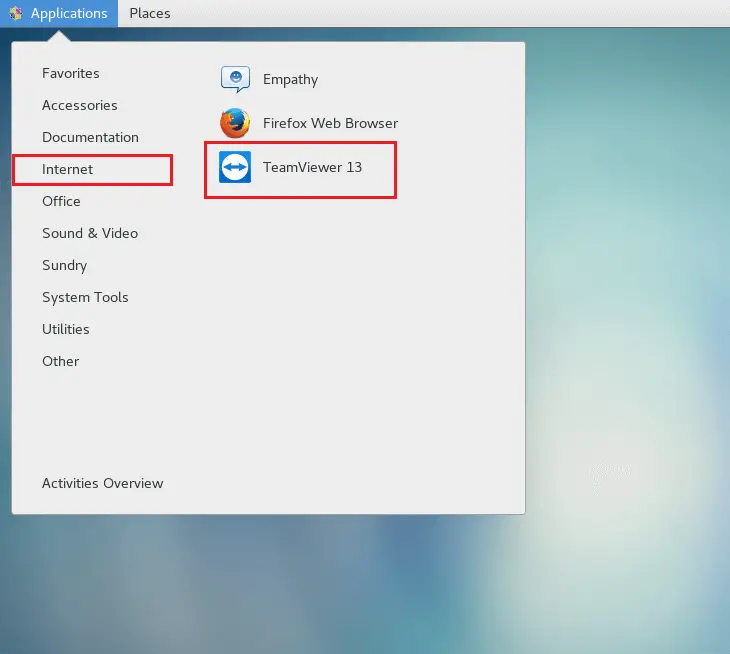Select the Sound & Video category
This screenshot has height=654, width=730.
[90, 233]
